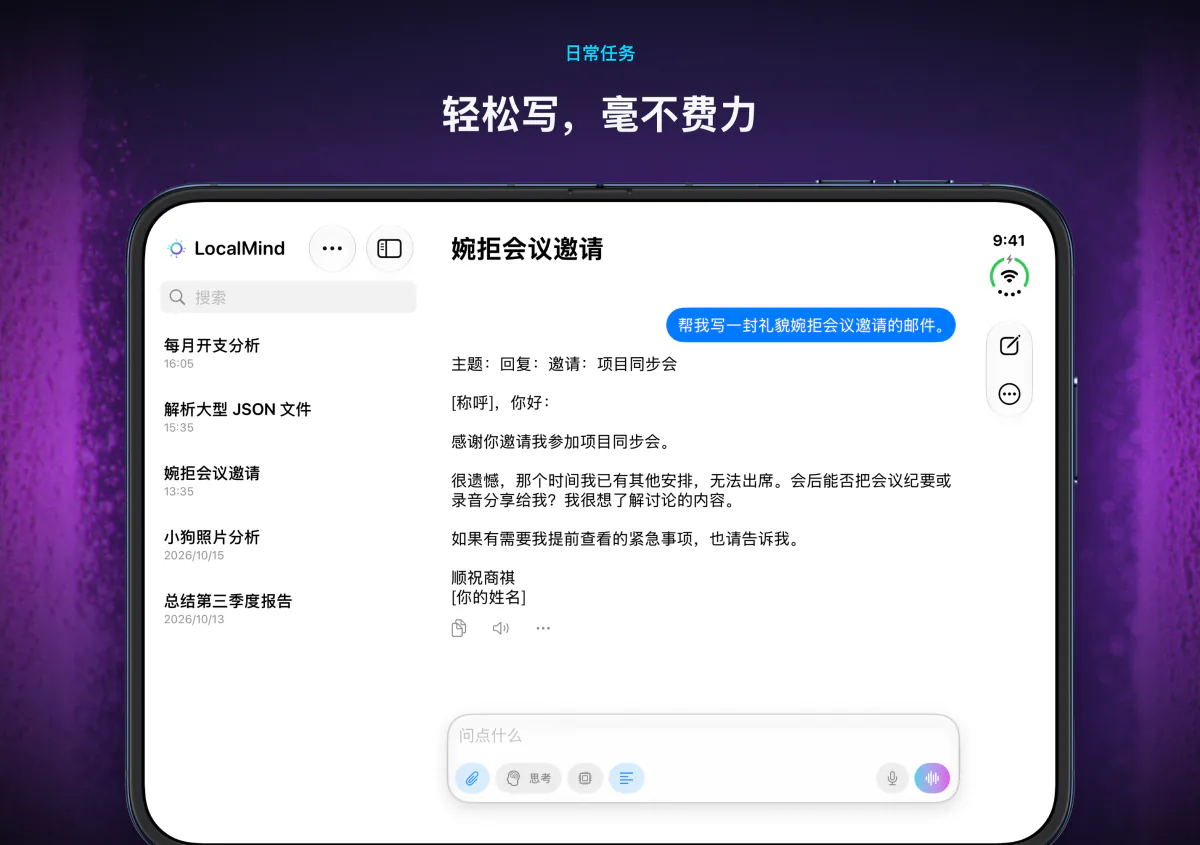Click the Wi-Fi status indicator
1200x845 pixels.
[x=1009, y=276]
